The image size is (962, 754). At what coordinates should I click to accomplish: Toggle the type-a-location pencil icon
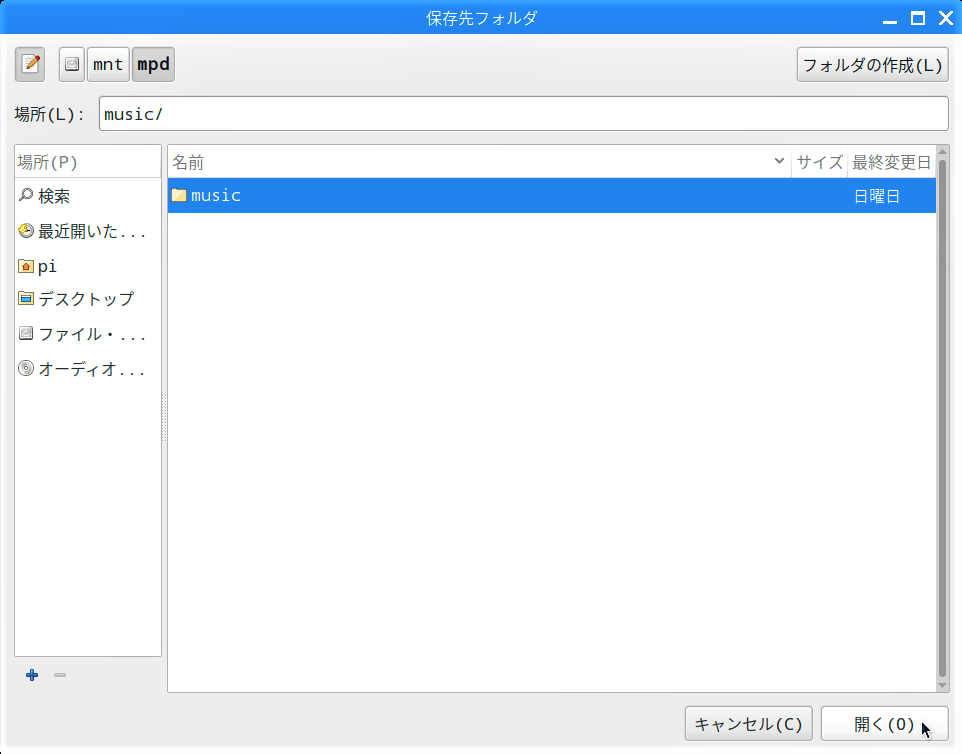(30, 64)
